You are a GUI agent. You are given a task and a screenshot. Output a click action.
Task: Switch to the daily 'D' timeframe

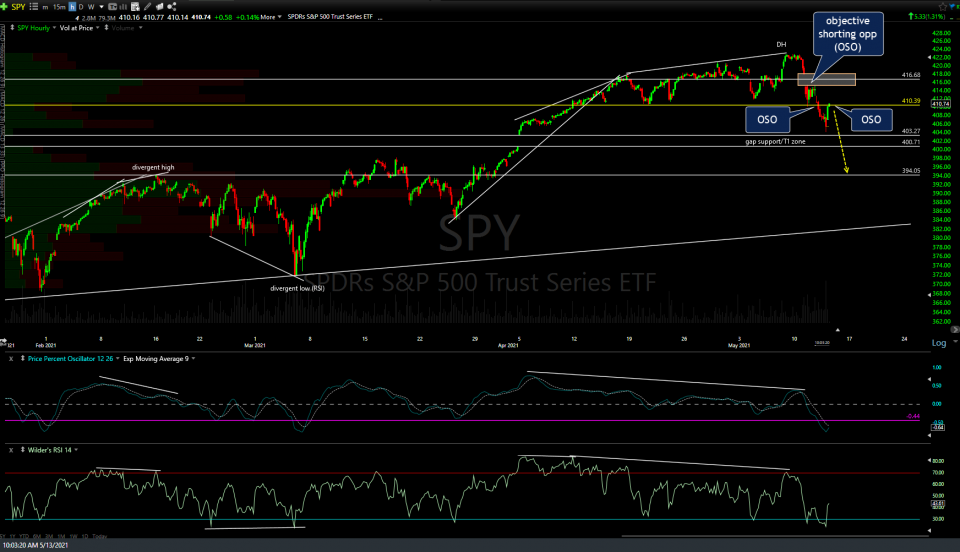[x=81, y=7]
